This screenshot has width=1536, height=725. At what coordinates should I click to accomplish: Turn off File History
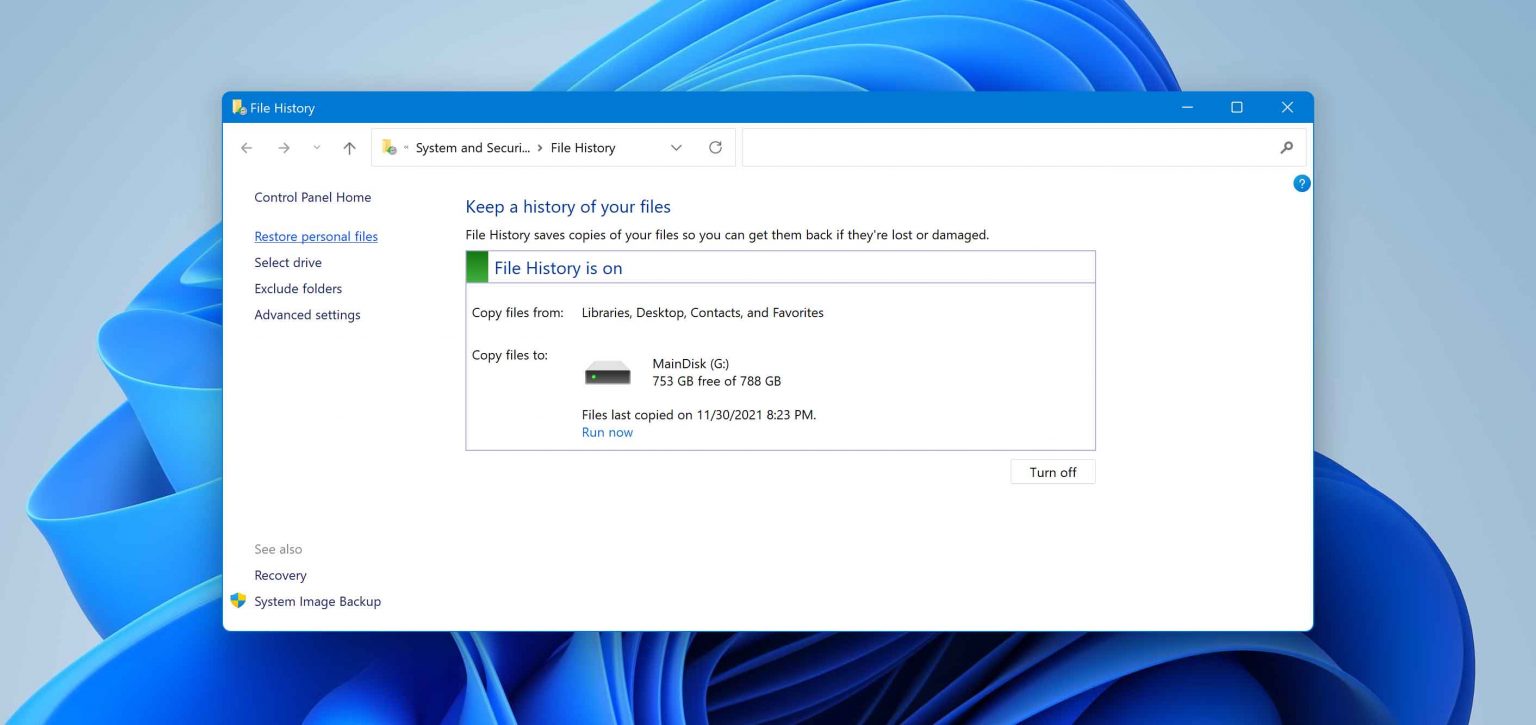click(x=1052, y=471)
